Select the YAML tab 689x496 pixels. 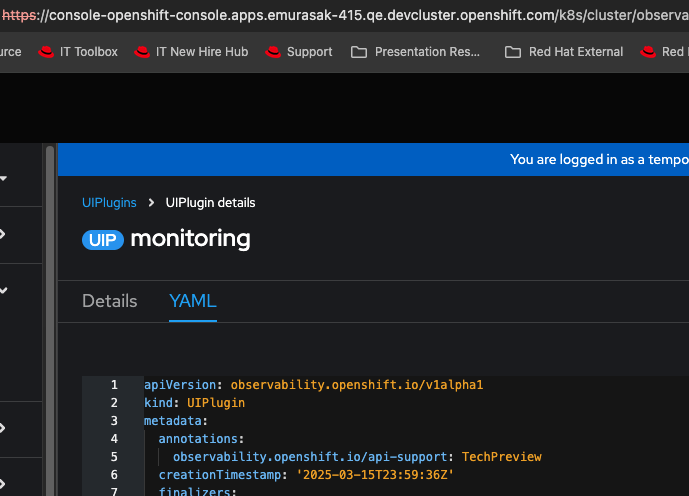click(193, 301)
